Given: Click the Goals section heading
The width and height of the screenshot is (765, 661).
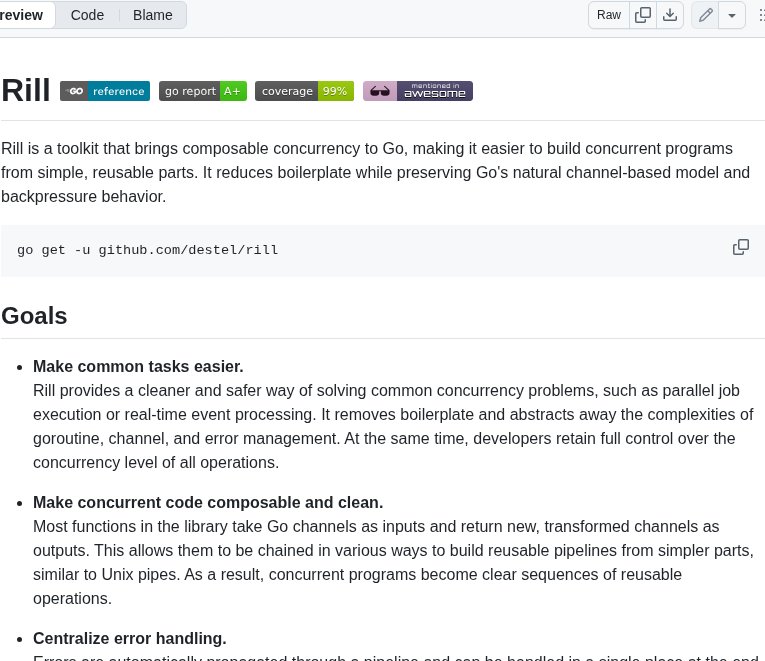Looking at the screenshot, I should point(34,316).
